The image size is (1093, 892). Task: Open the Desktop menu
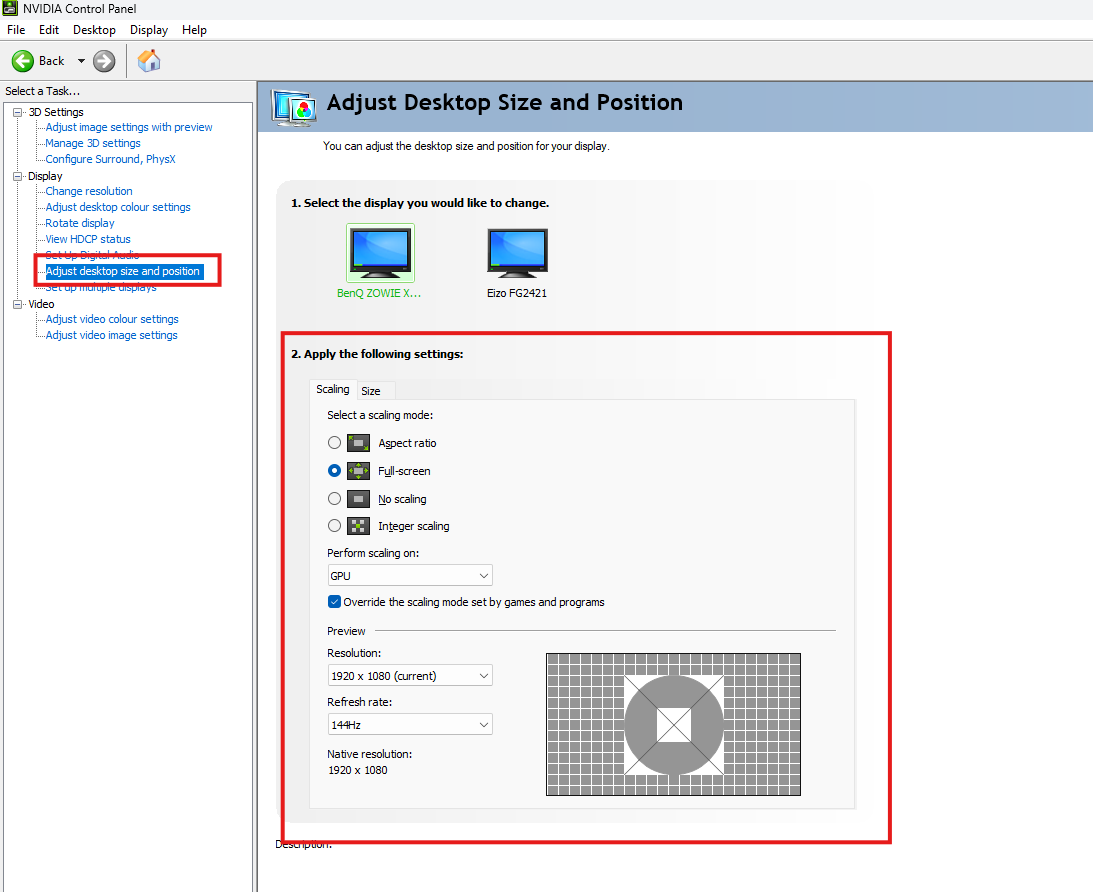[94, 30]
